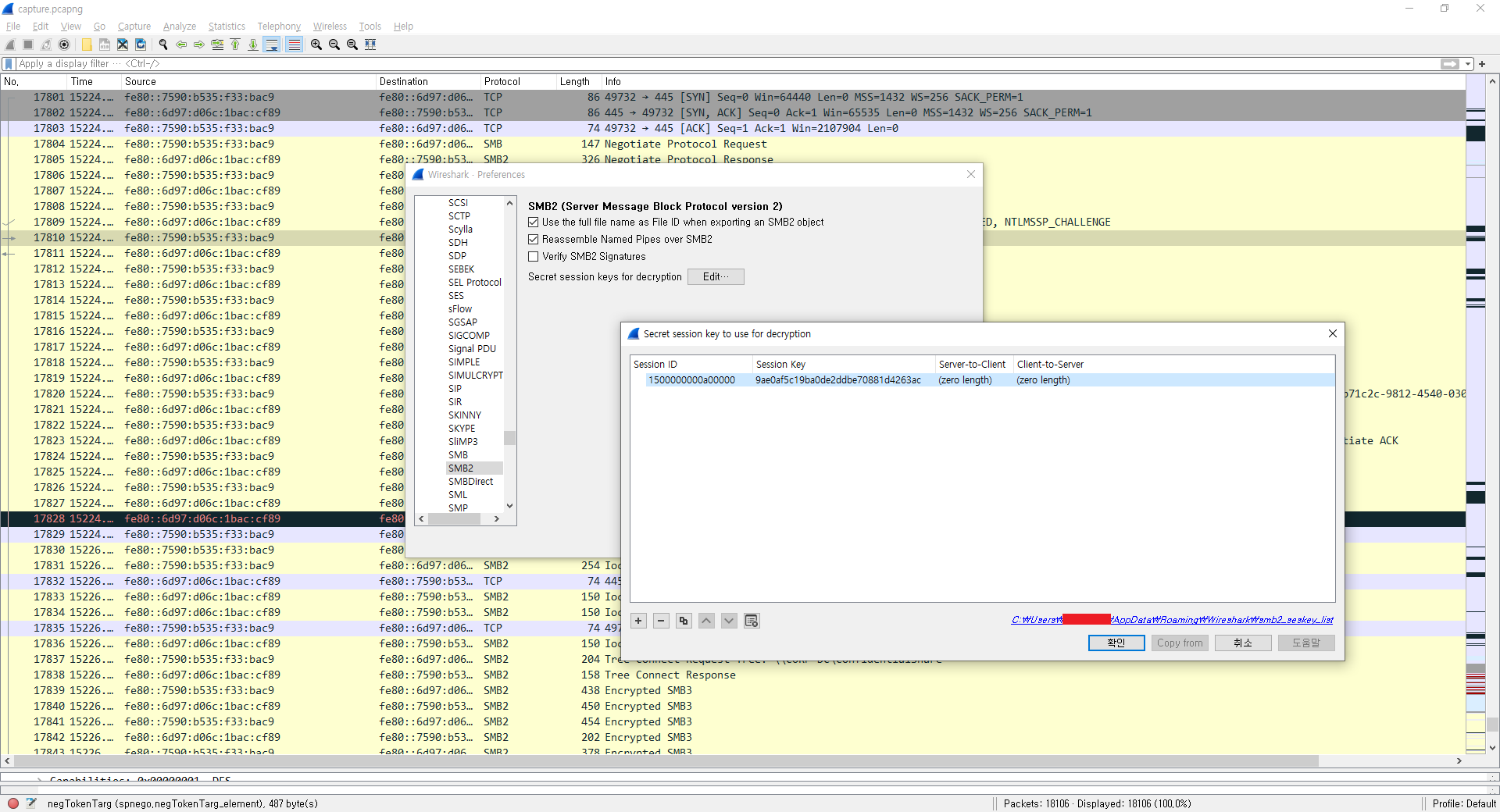Go back in packet history
This screenshot has height=812, width=1500.
click(x=181, y=45)
